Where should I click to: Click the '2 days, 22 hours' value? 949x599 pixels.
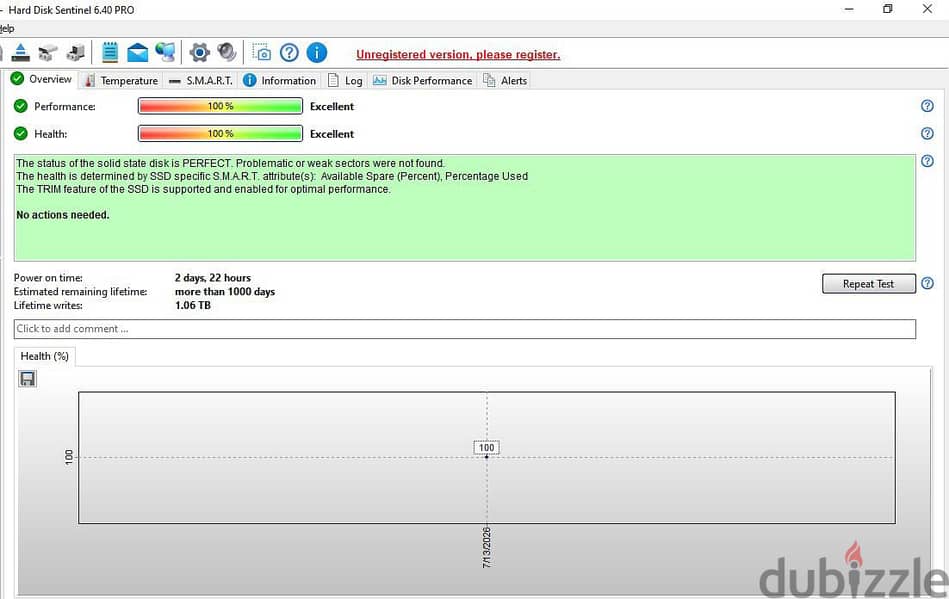pos(212,278)
